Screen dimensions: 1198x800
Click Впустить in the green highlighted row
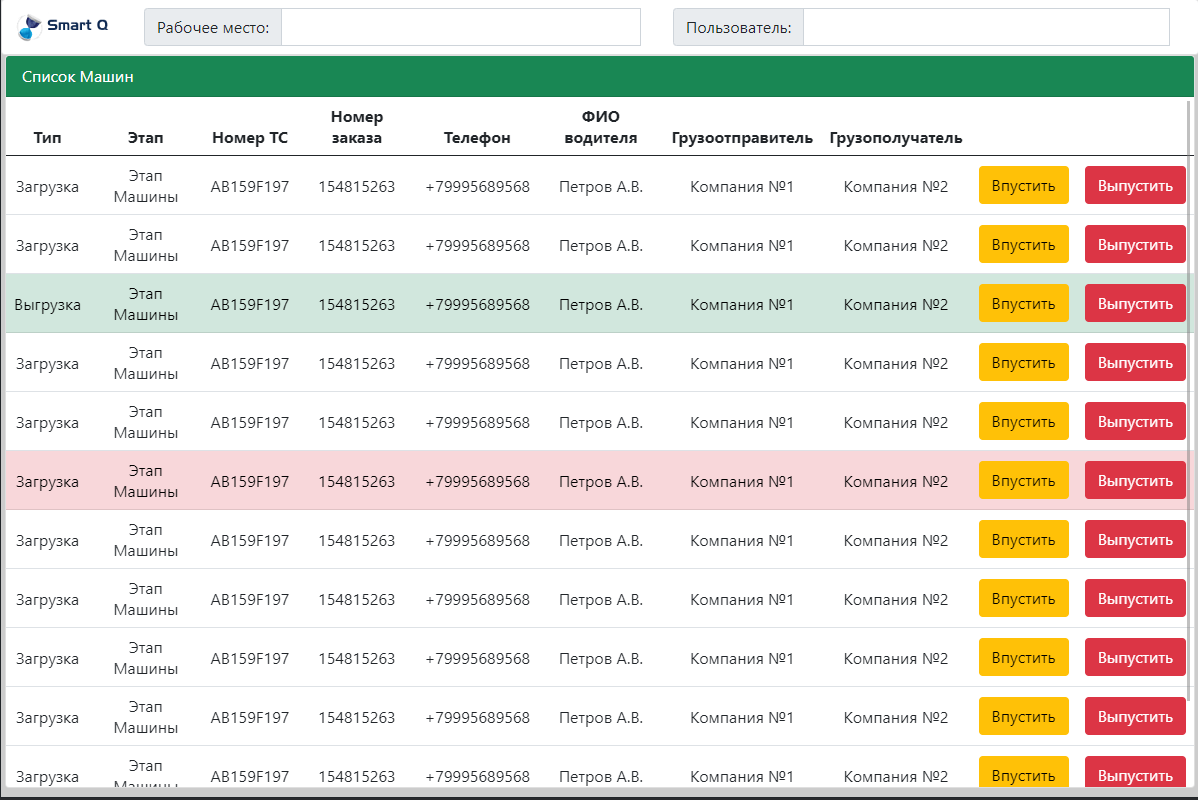[x=1023, y=304]
